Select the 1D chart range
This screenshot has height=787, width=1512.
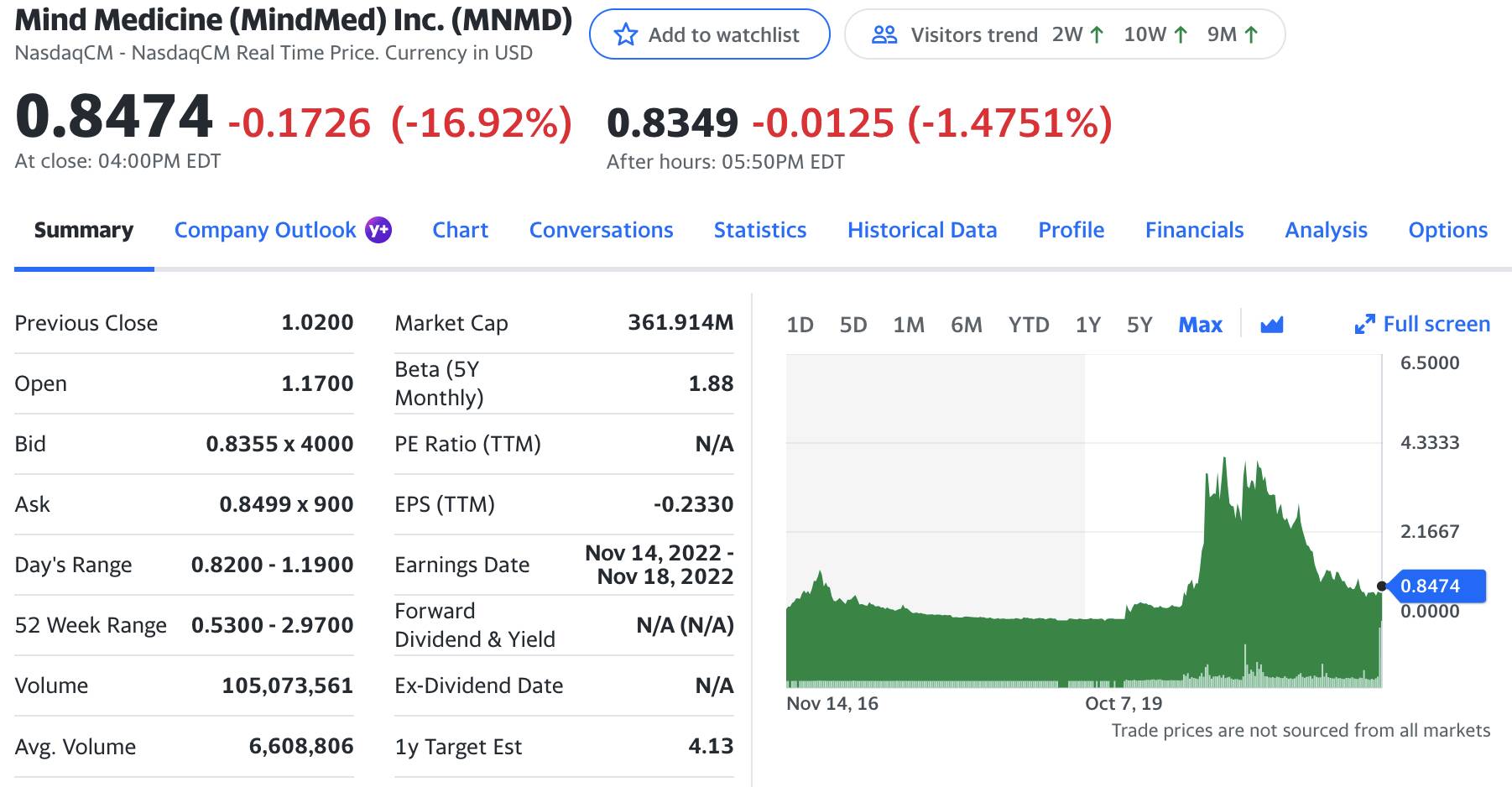point(800,325)
